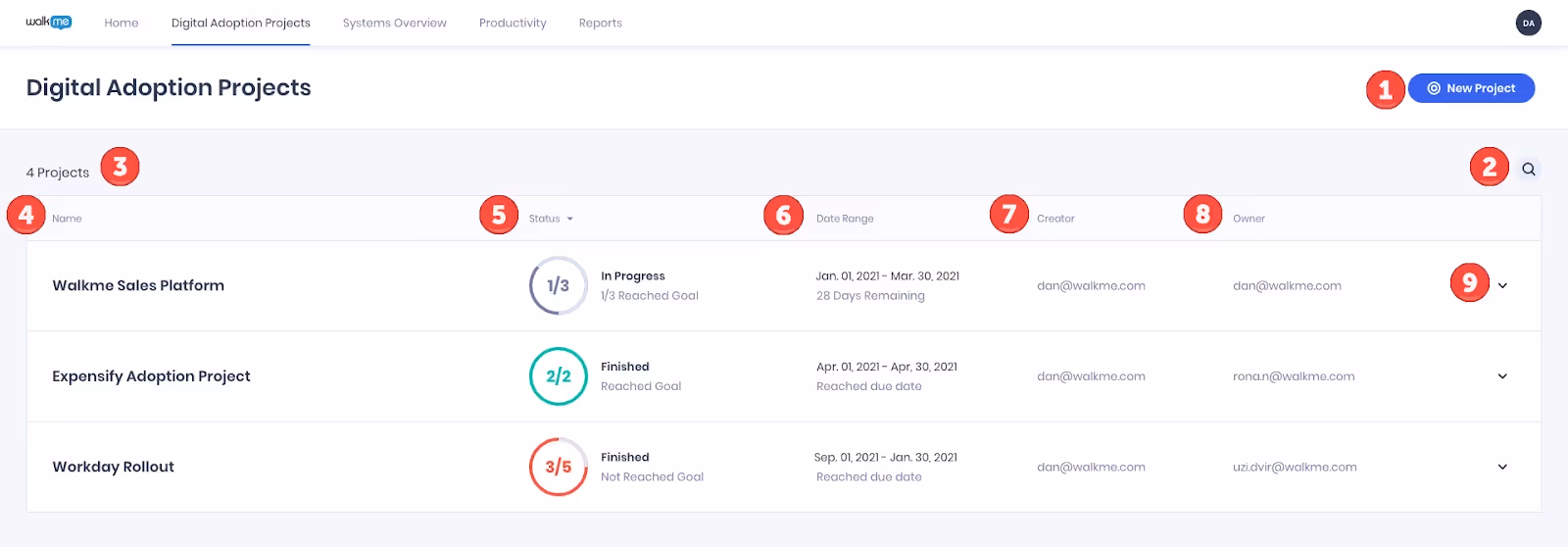1568x547 pixels.
Task: Switch to Systems Overview tab
Action: click(395, 23)
